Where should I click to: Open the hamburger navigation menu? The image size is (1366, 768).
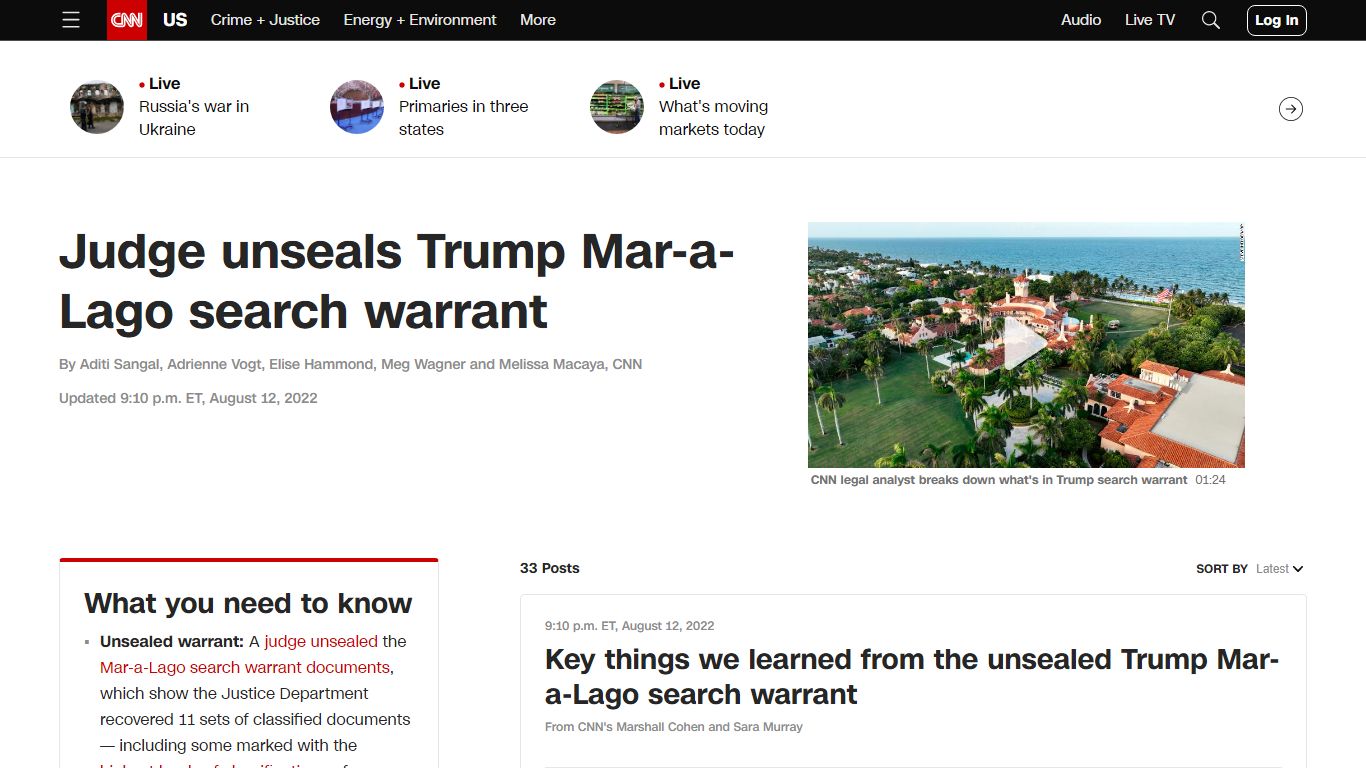(71, 20)
